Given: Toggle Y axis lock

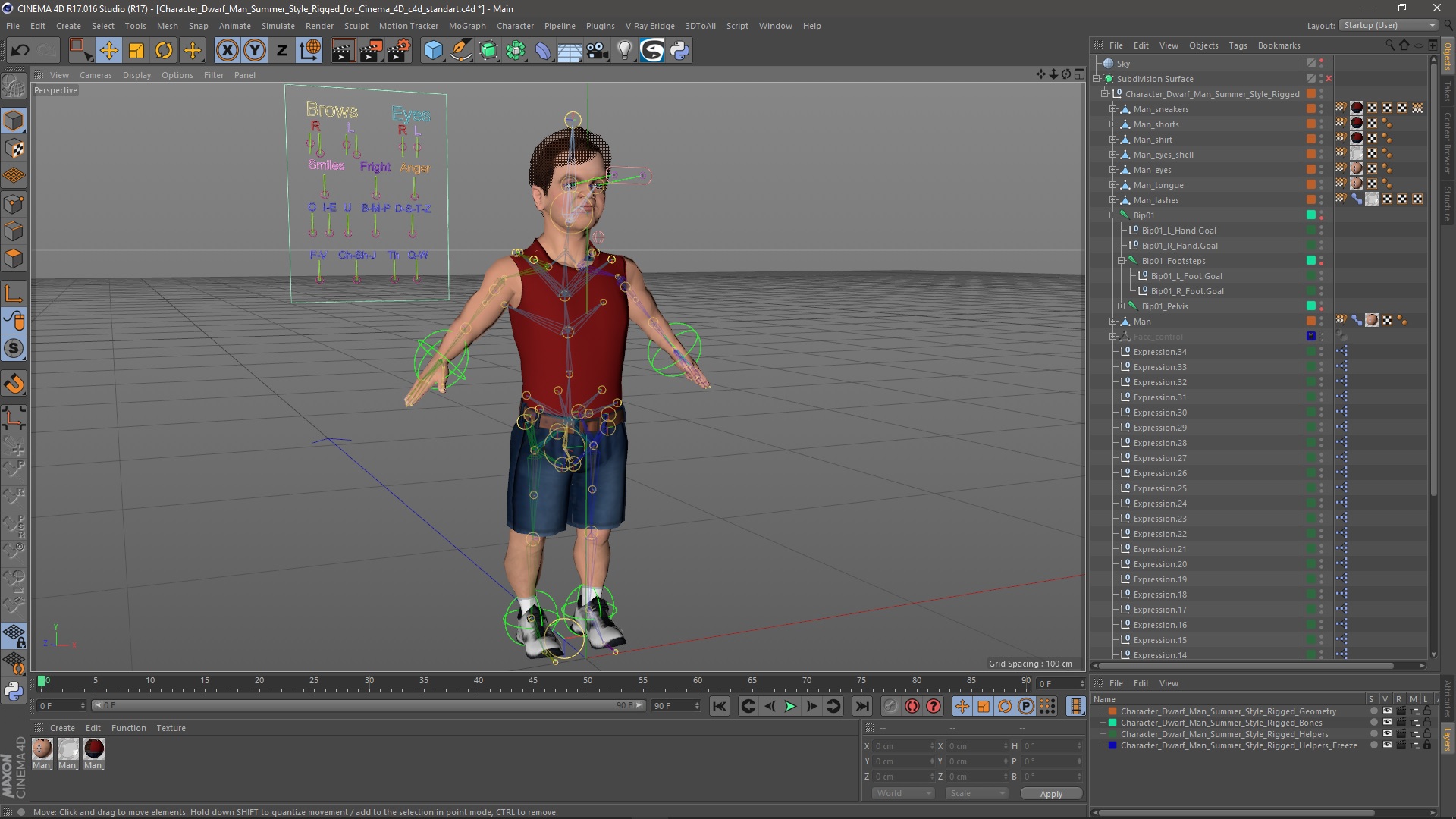Looking at the screenshot, I should (x=255, y=51).
